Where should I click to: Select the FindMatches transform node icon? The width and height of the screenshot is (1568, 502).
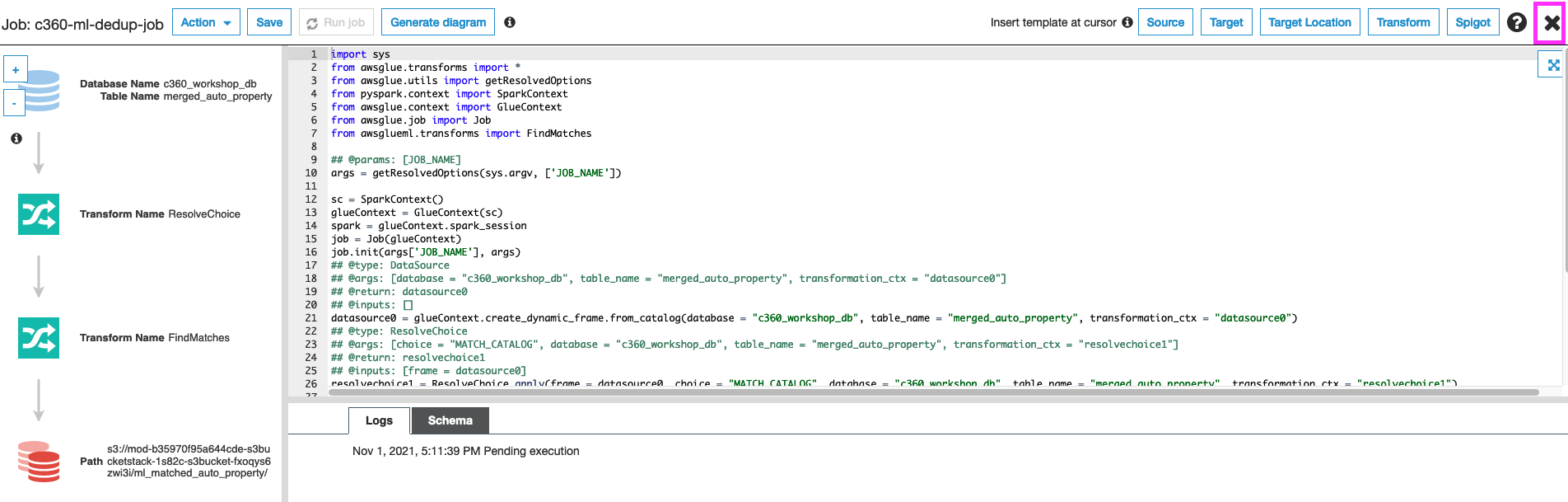pyautogui.click(x=39, y=338)
